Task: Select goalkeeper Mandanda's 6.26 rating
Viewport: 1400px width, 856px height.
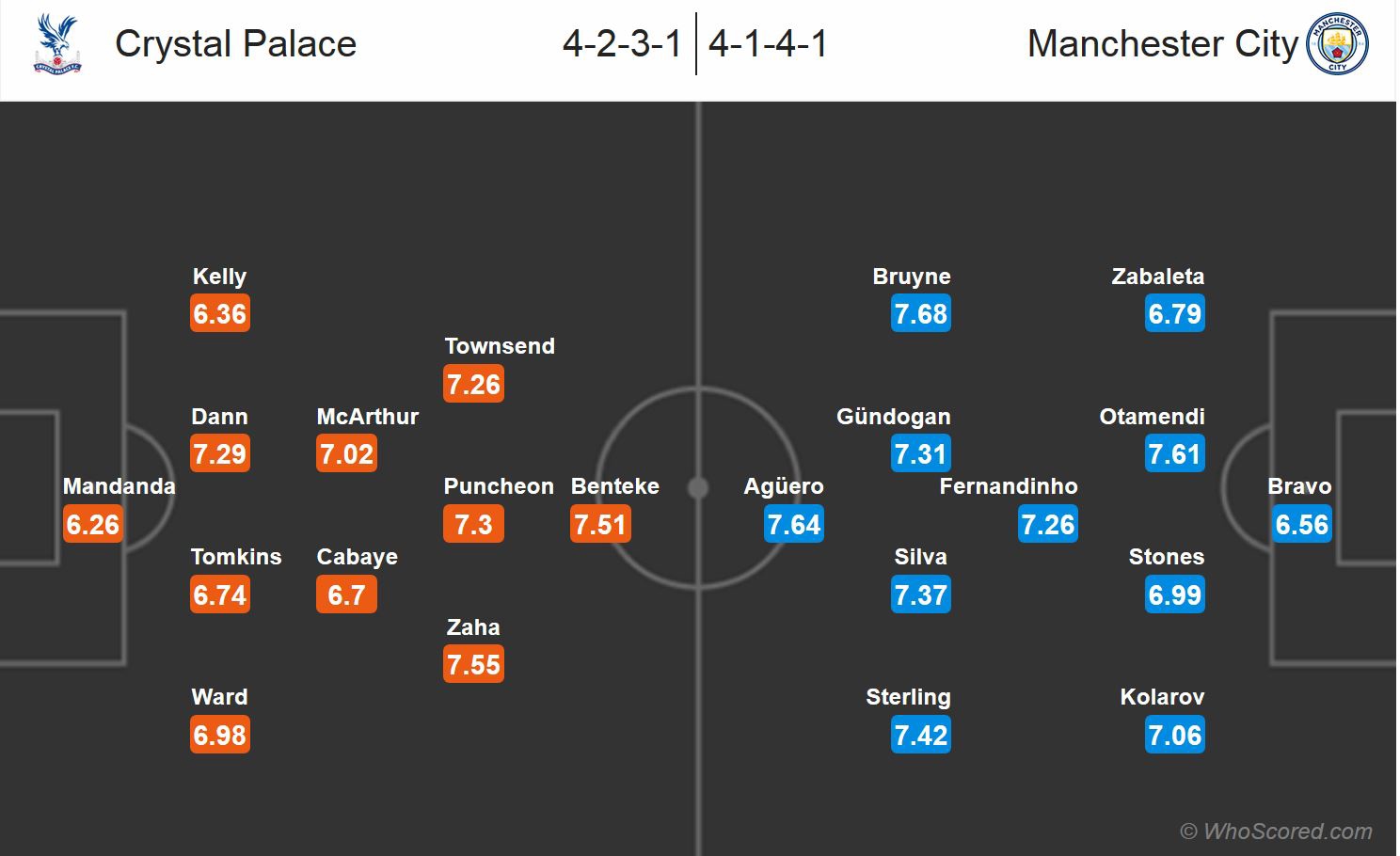Action: 92,524
